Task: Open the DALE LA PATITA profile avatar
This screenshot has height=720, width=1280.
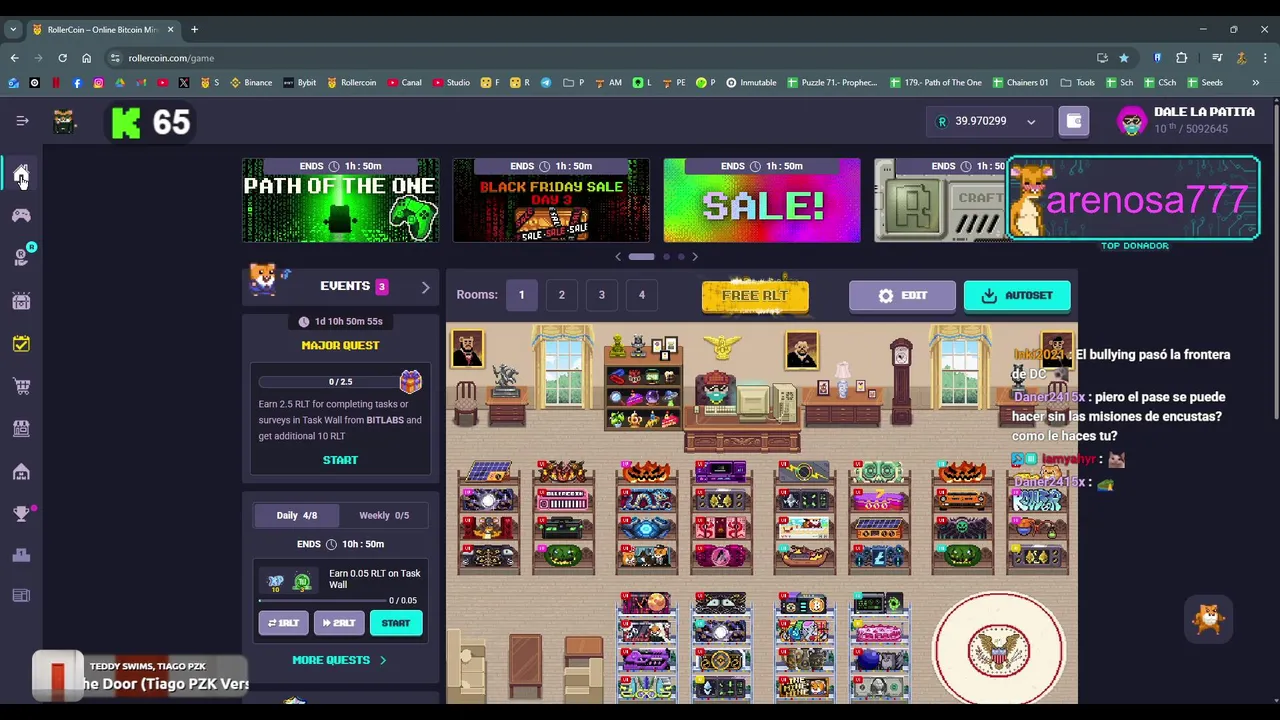Action: pos(1131,122)
